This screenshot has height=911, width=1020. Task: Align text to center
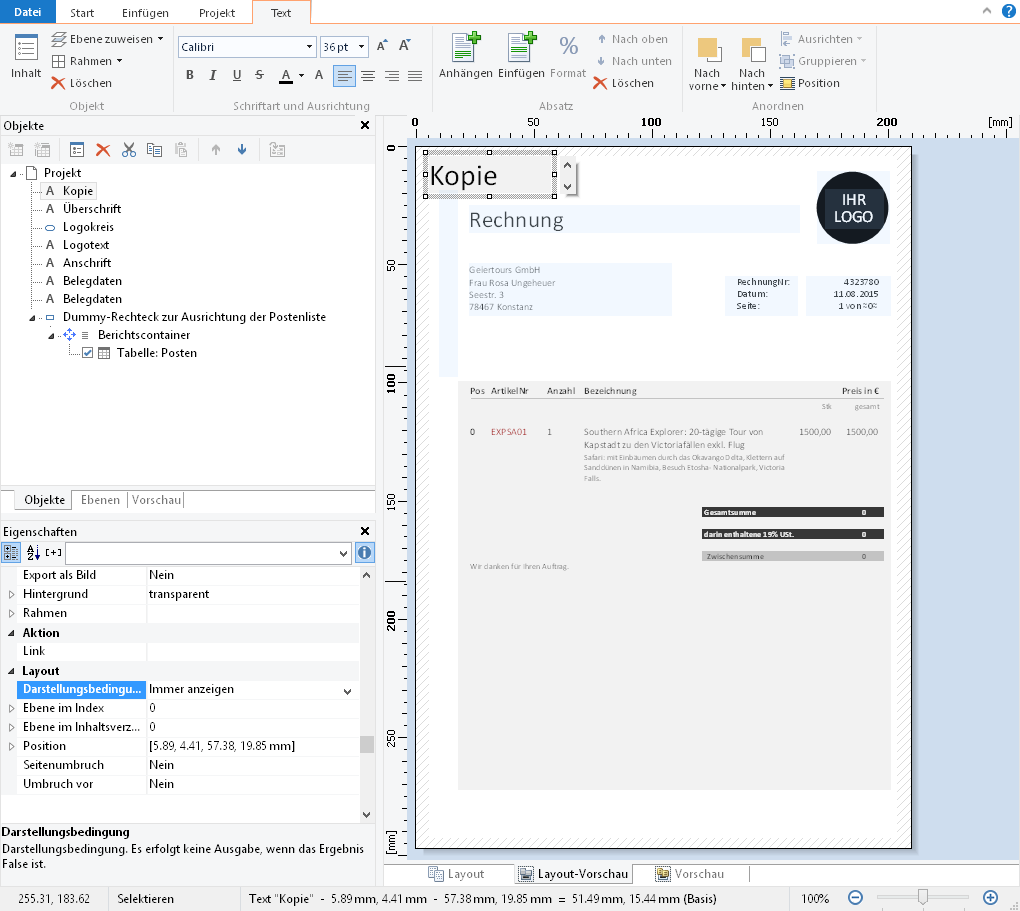click(368, 75)
